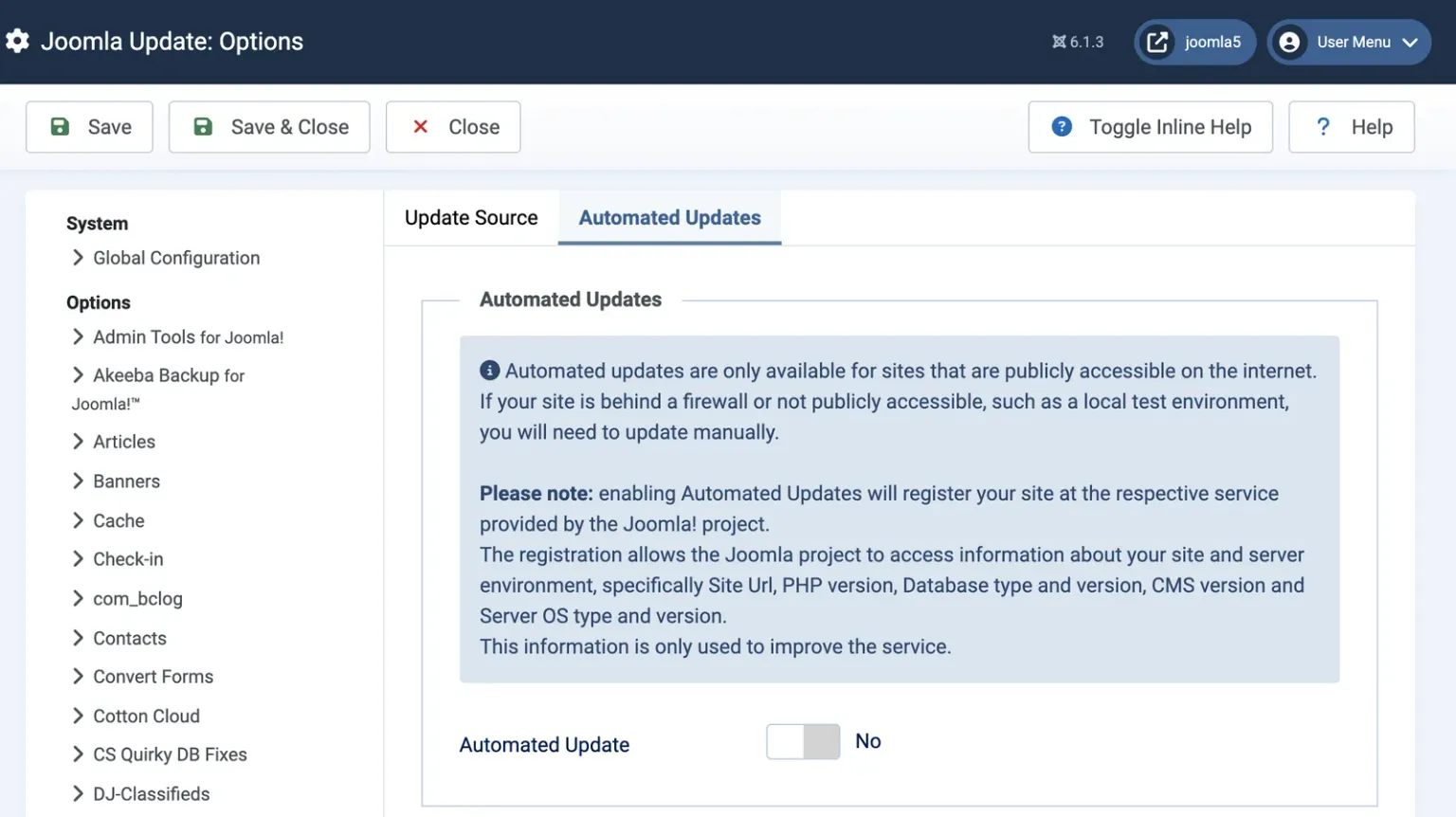Click the blue question circle on Toggle Inline Help
Screen dimensions: 1456x817
point(1062,126)
